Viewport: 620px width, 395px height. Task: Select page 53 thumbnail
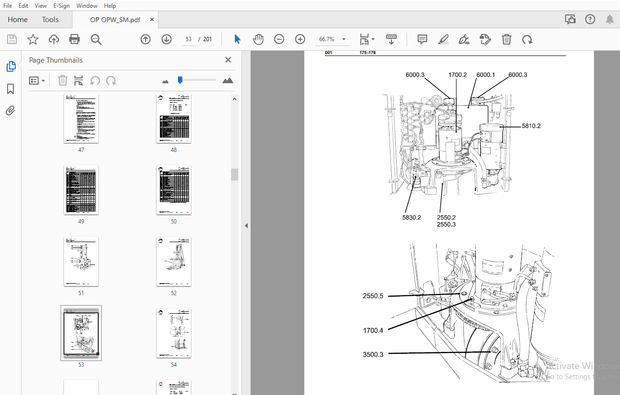click(81, 333)
